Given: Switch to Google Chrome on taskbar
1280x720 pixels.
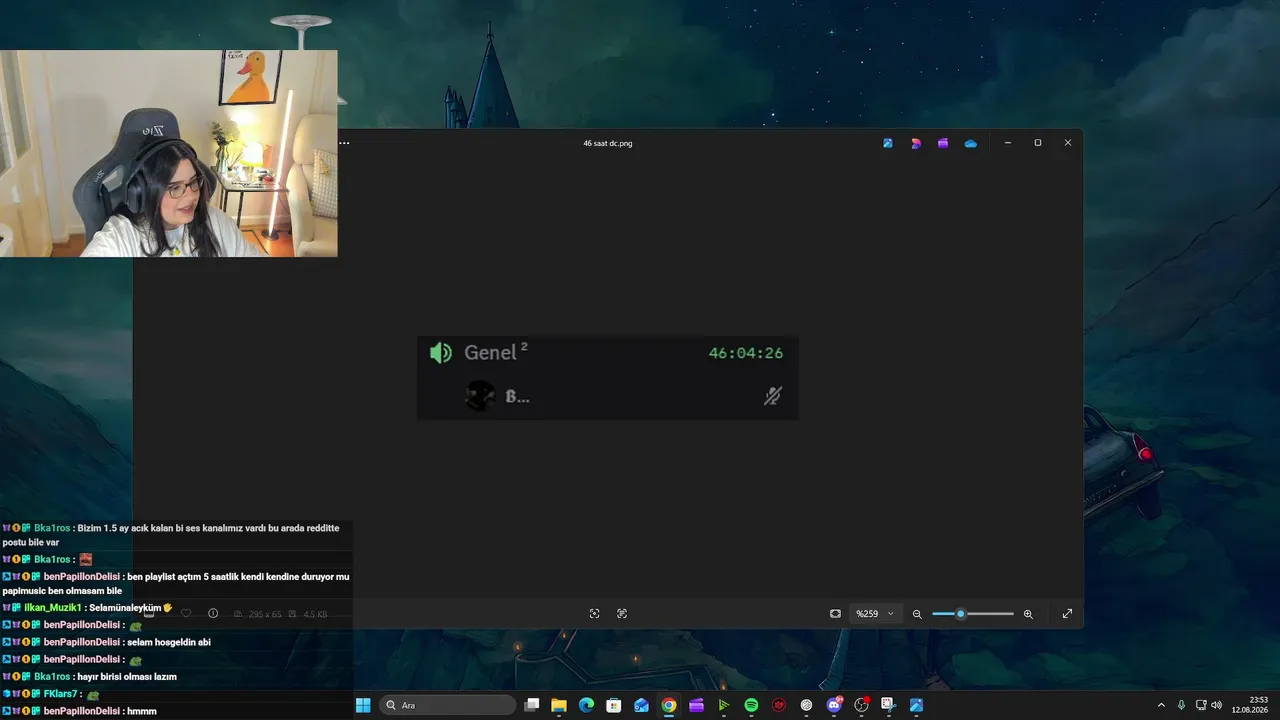Looking at the screenshot, I should tap(669, 705).
